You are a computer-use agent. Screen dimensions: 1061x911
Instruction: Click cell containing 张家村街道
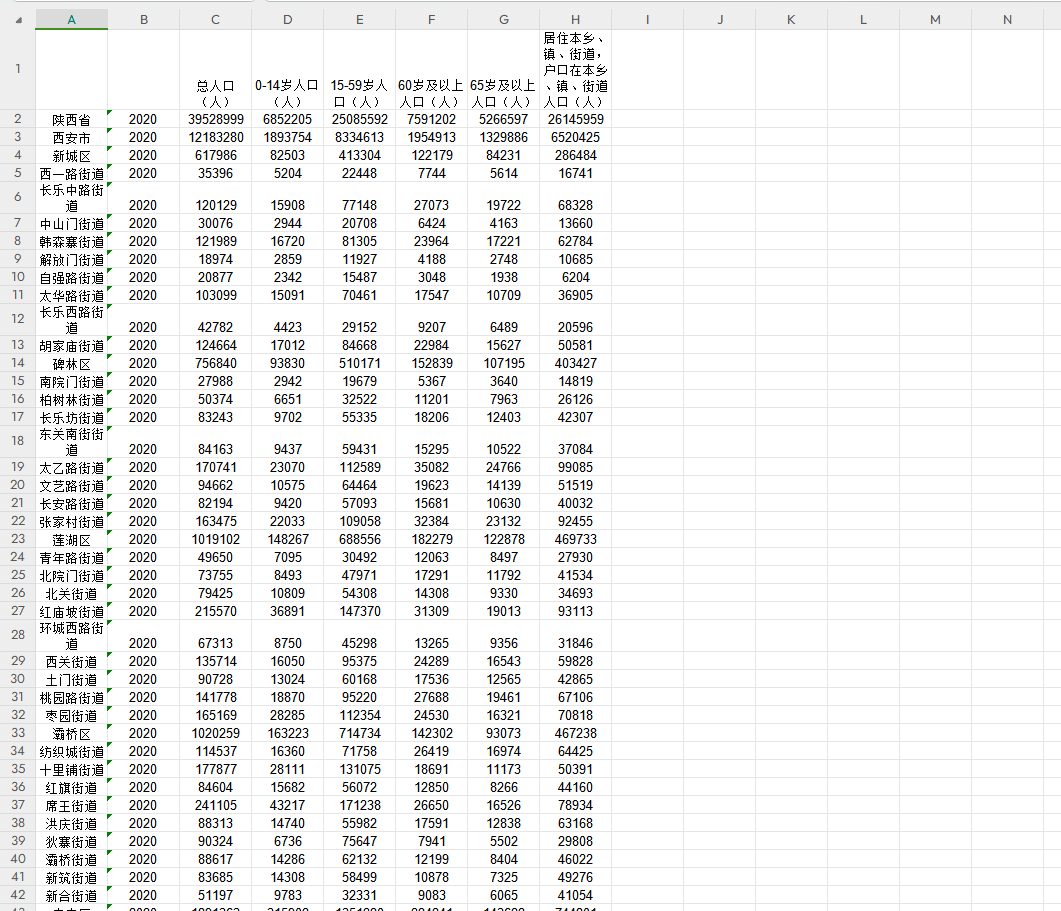[x=72, y=522]
